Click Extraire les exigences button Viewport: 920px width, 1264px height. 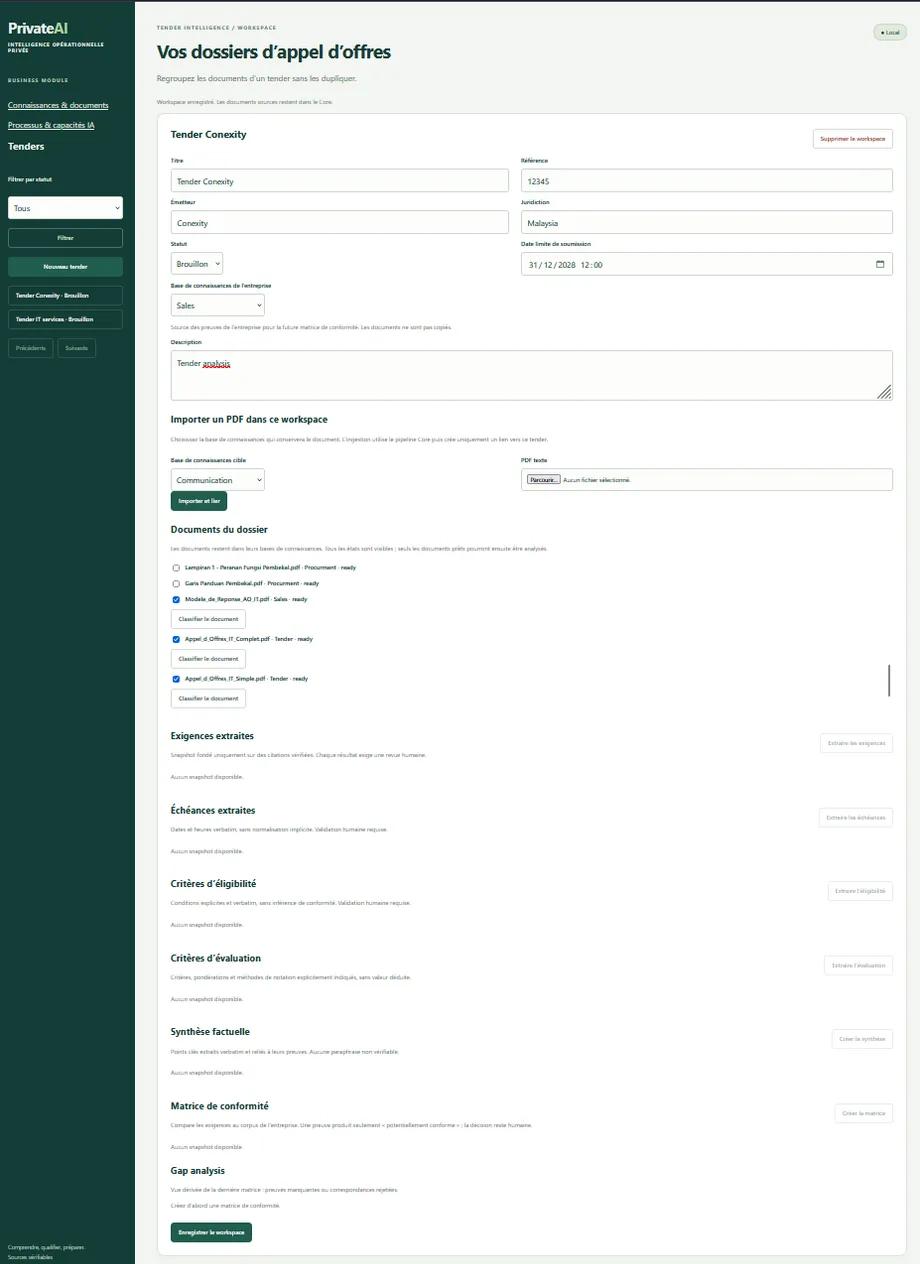(856, 743)
